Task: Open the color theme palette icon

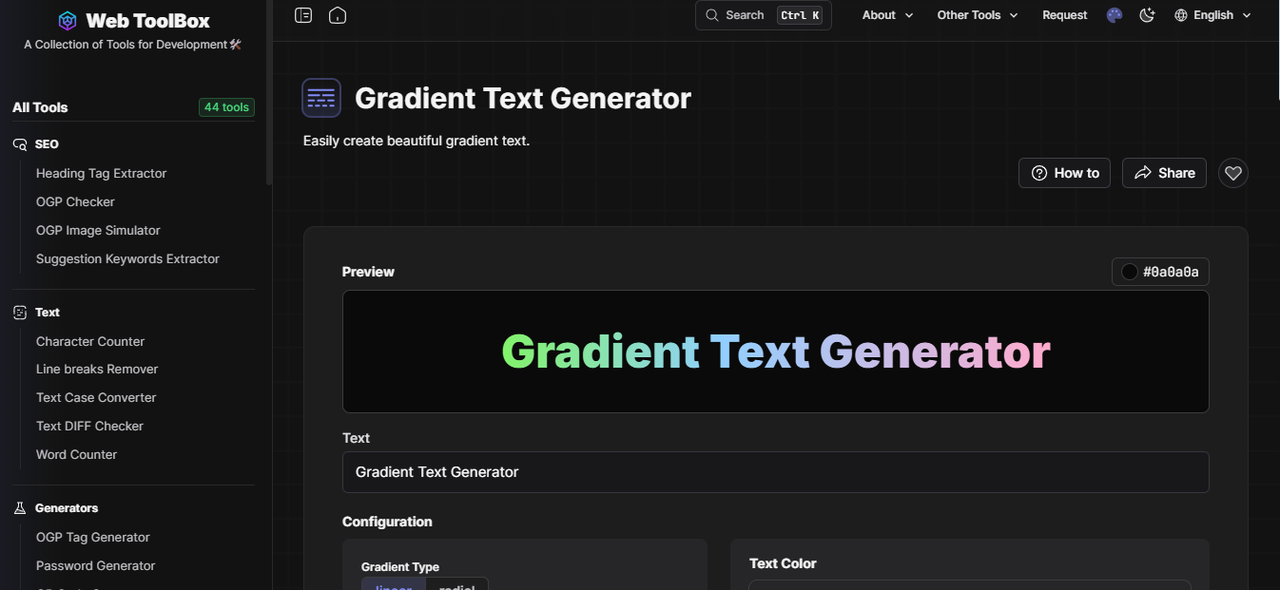Action: [1115, 15]
